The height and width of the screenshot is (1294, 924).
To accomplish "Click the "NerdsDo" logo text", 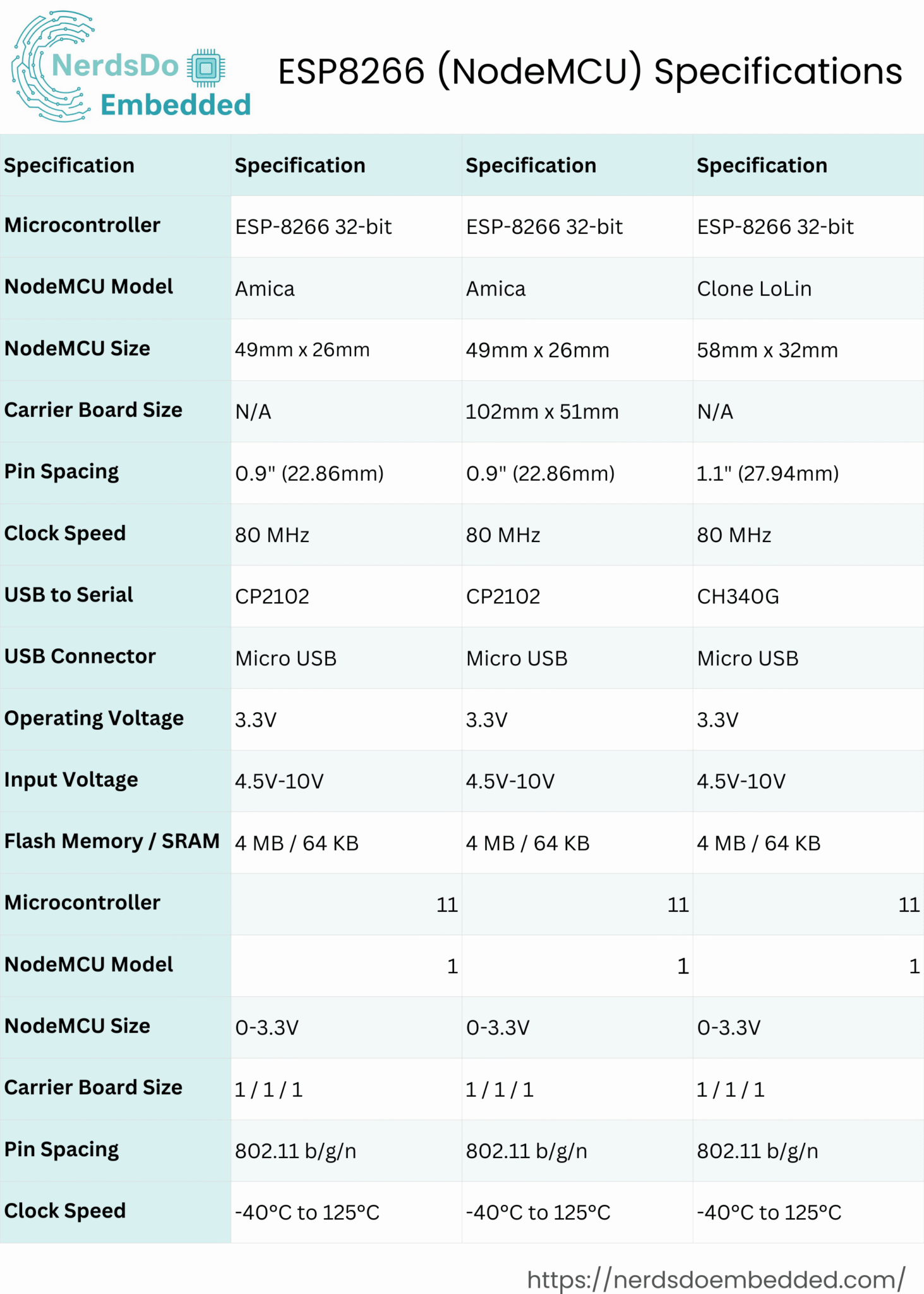I will tap(115, 65).
